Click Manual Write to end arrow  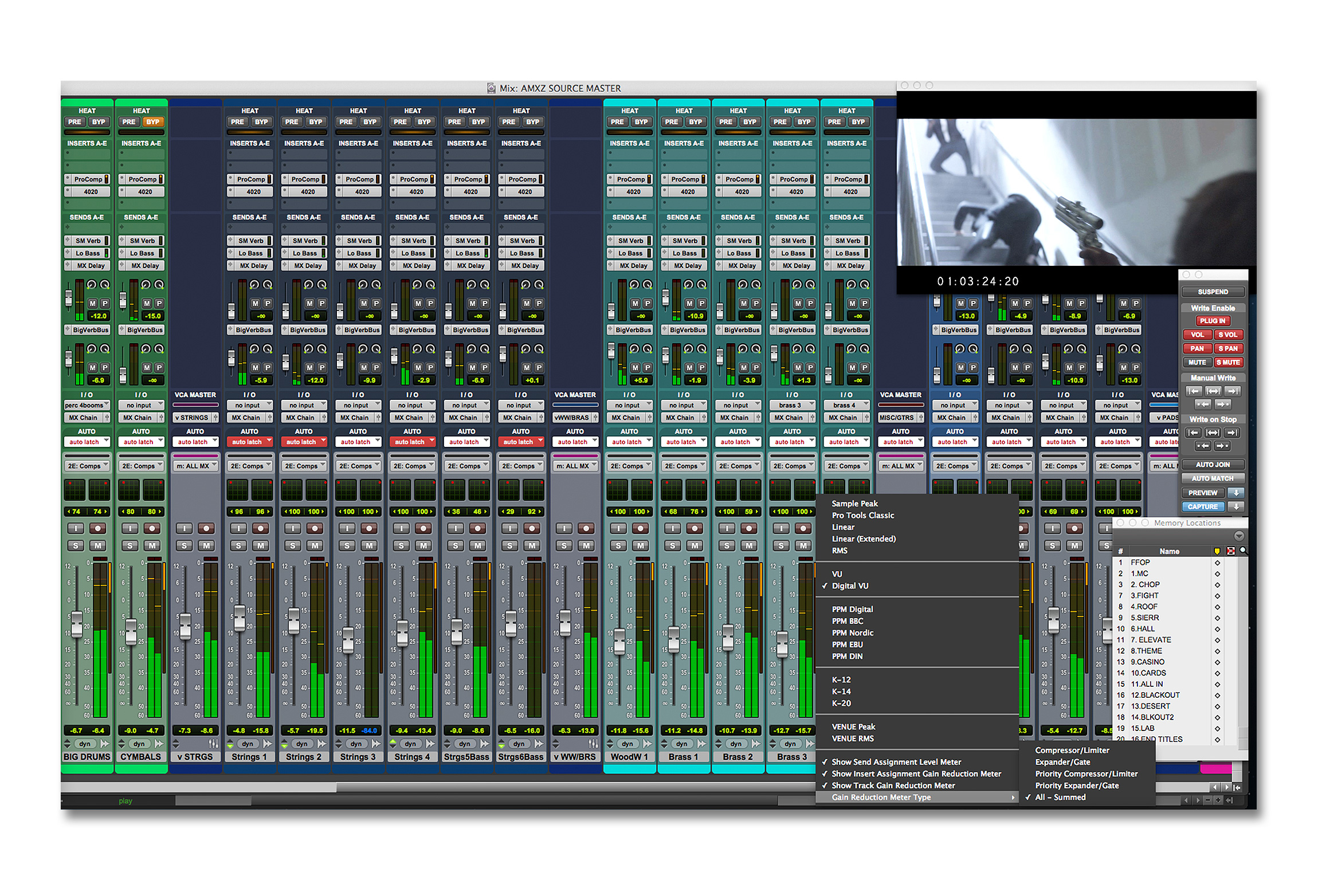pos(1233,391)
